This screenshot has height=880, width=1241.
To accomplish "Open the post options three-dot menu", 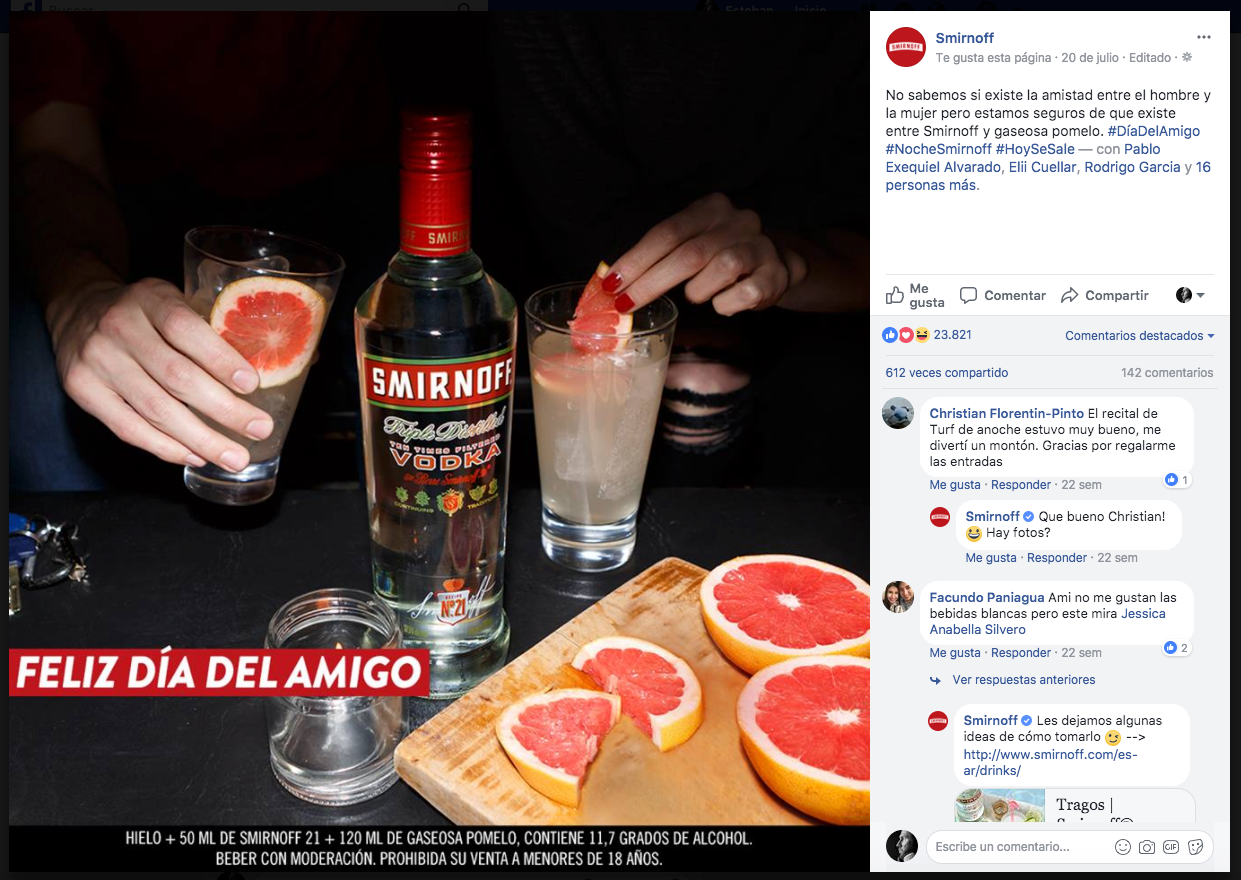I will [x=1203, y=38].
